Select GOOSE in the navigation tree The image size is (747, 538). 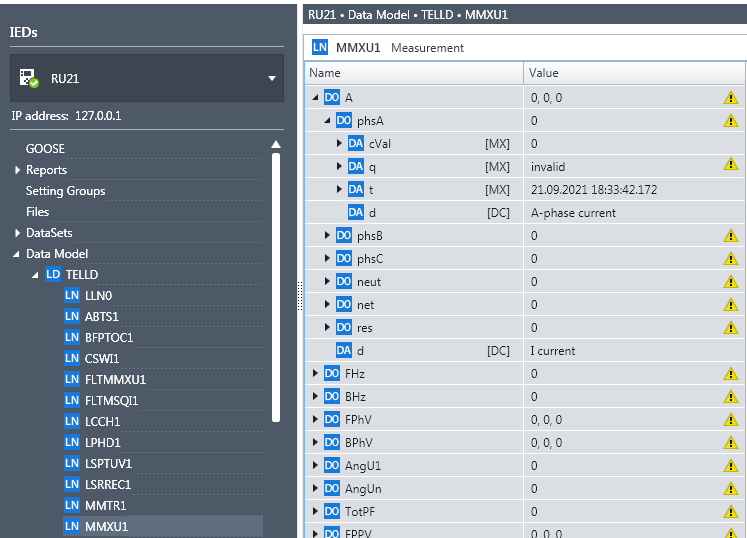45,149
